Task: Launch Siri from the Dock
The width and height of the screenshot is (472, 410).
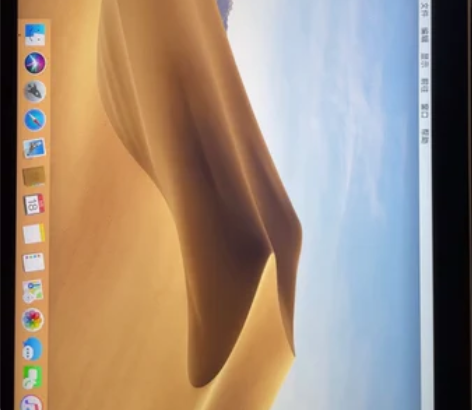Action: [35, 63]
